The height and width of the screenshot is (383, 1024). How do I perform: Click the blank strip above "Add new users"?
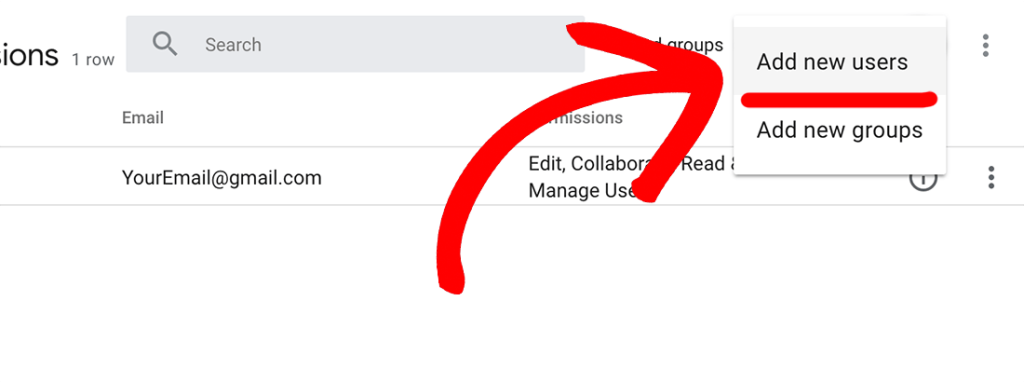click(840, 22)
